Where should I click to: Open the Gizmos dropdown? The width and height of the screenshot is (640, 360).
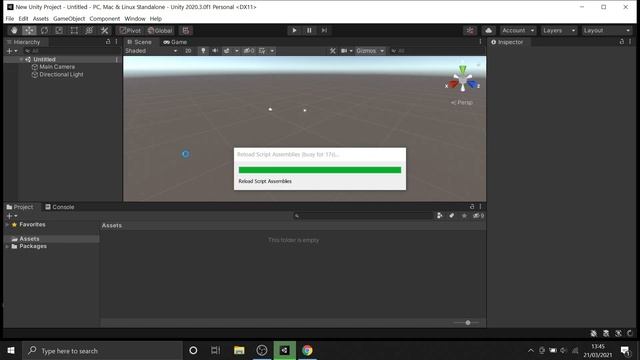[x=370, y=51]
